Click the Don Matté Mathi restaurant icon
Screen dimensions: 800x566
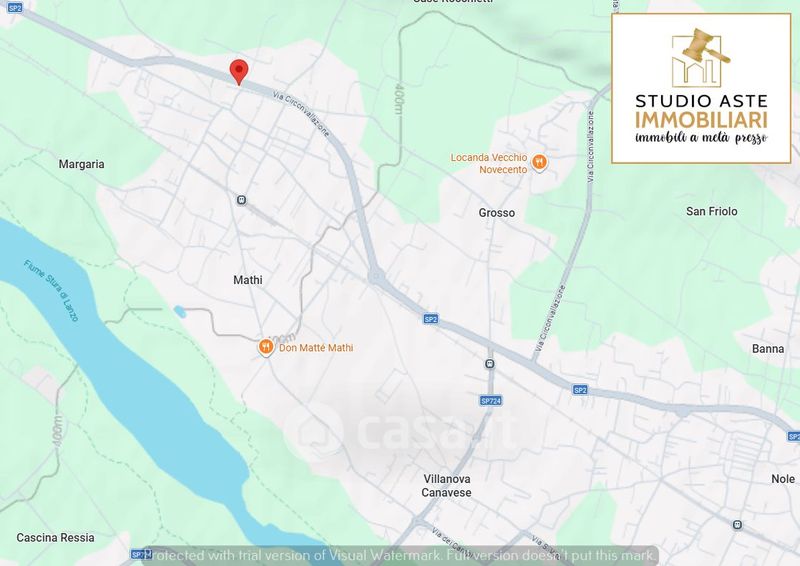[x=265, y=348]
